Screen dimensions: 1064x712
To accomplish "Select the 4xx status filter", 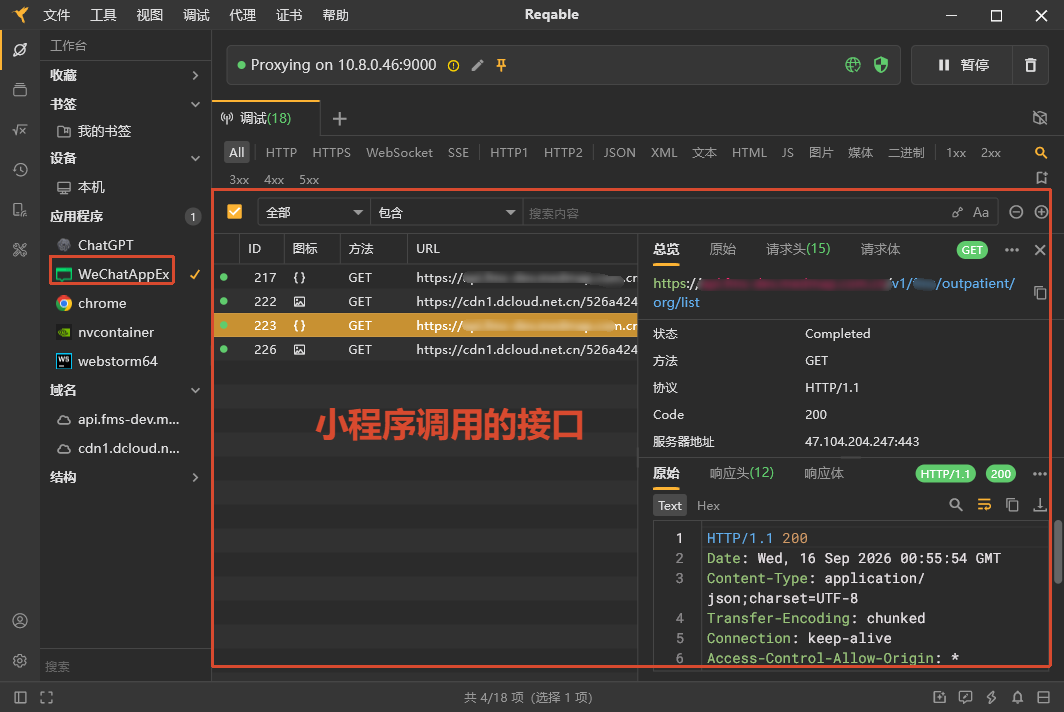I will 273,180.
